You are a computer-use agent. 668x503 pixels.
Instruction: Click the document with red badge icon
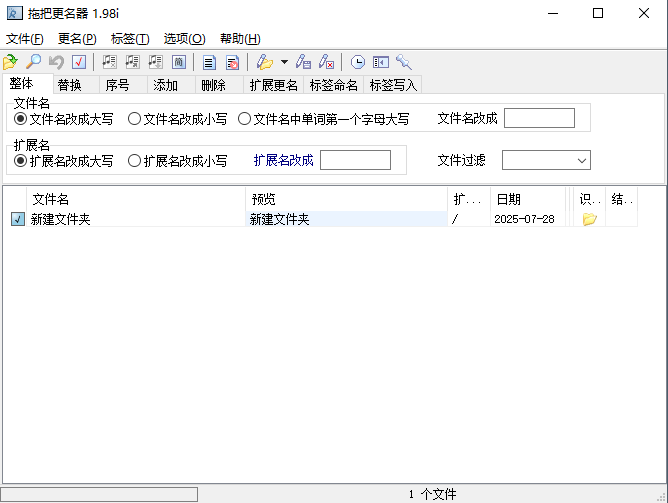click(x=232, y=62)
